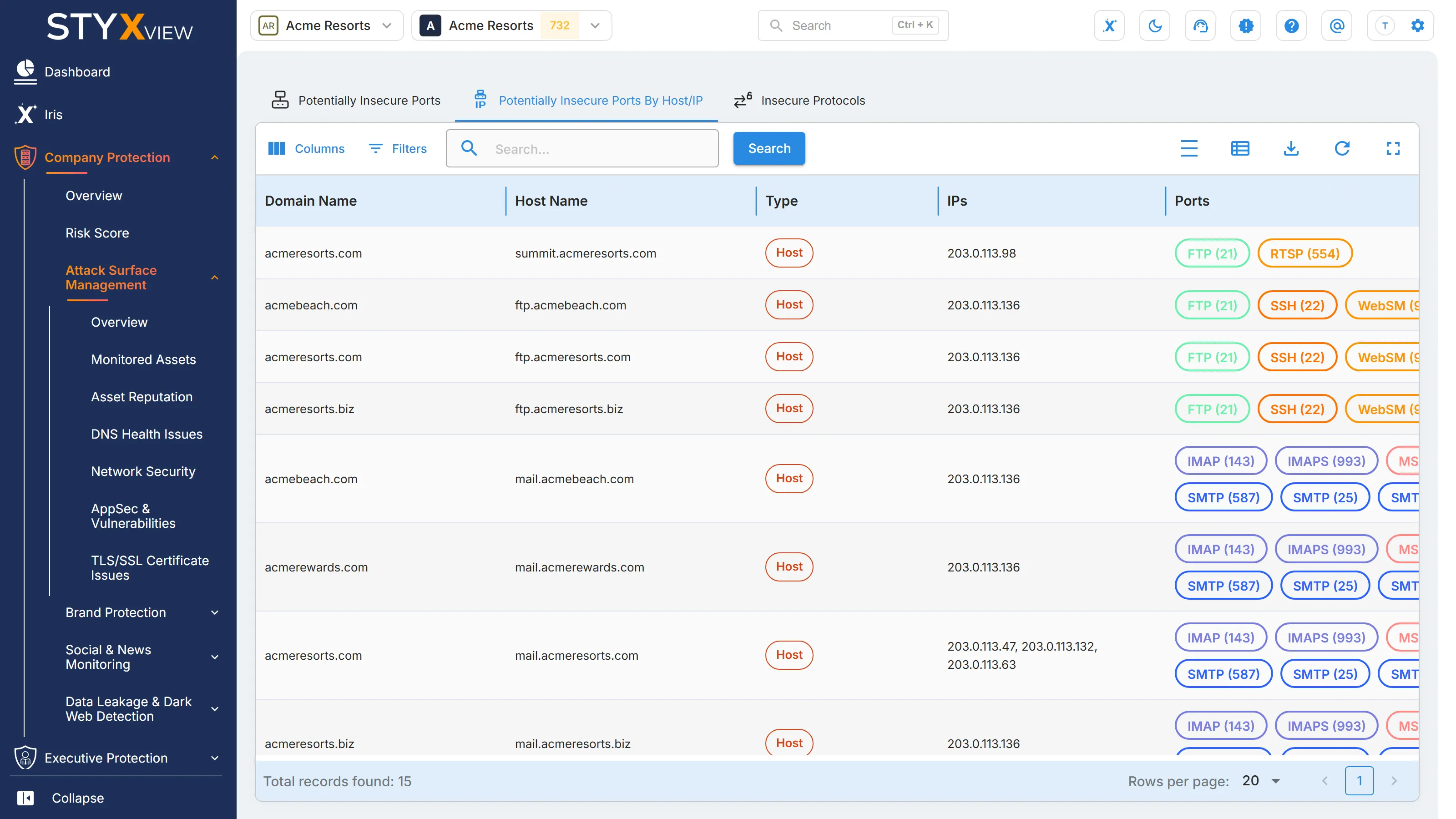1456x819 pixels.
Task: Open the Acme Resorts AR organization dropdown
Action: coord(327,25)
